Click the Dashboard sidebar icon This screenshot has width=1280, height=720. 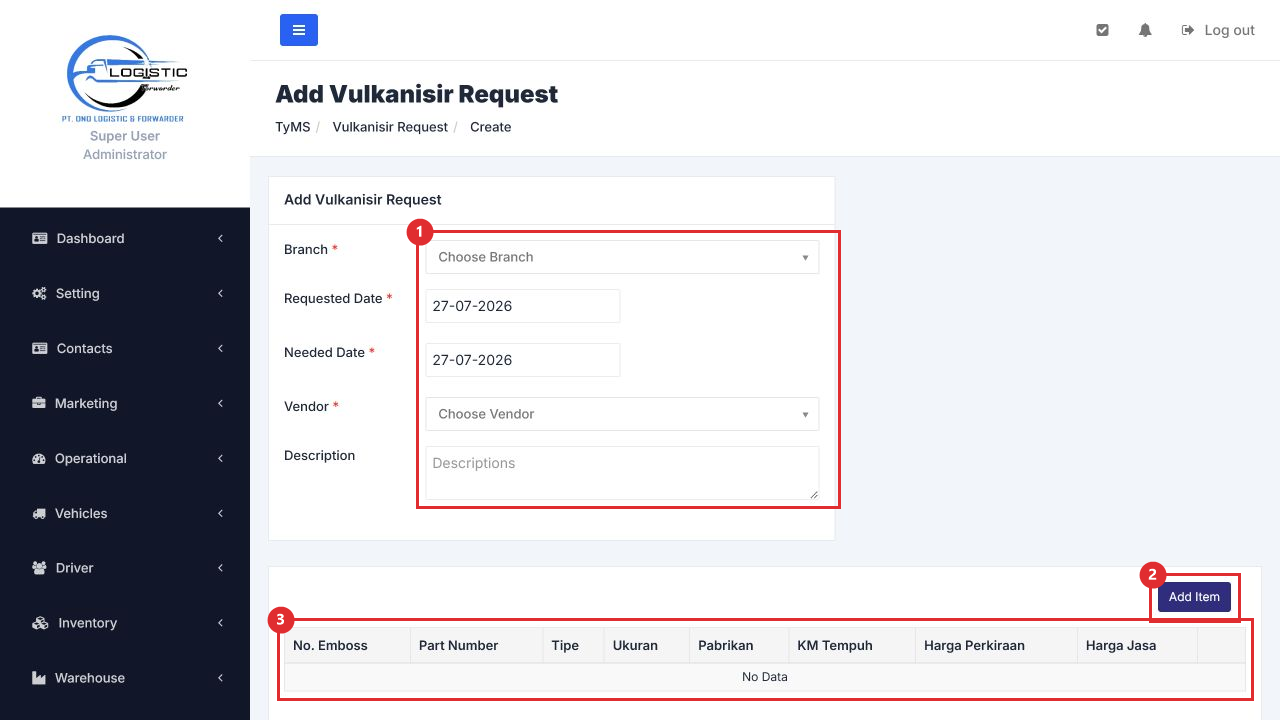click(40, 238)
